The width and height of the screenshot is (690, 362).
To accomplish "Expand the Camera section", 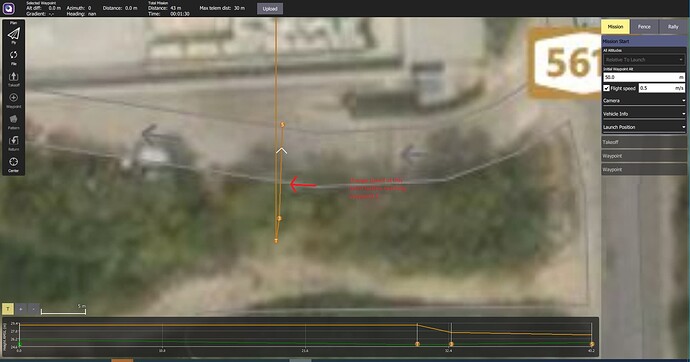I will coord(644,100).
